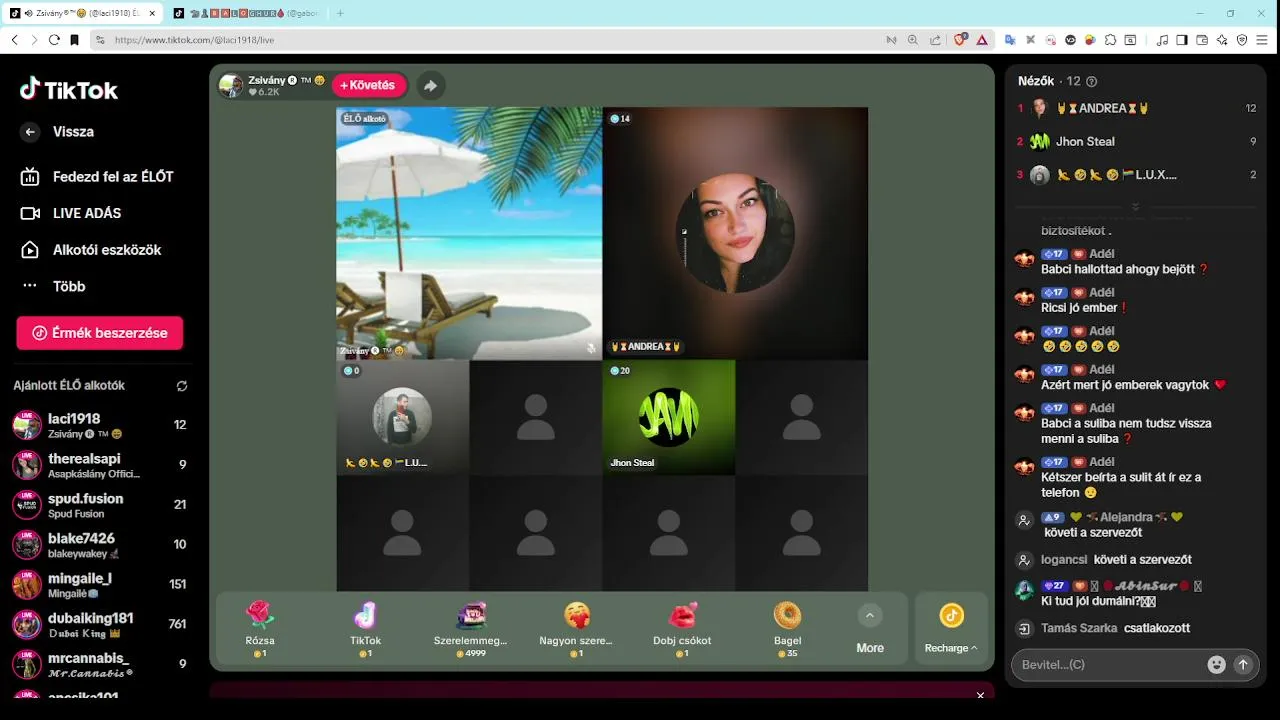Open the browser hamburger menu
Viewport: 1280px width, 720px height.
[x=1263, y=40]
